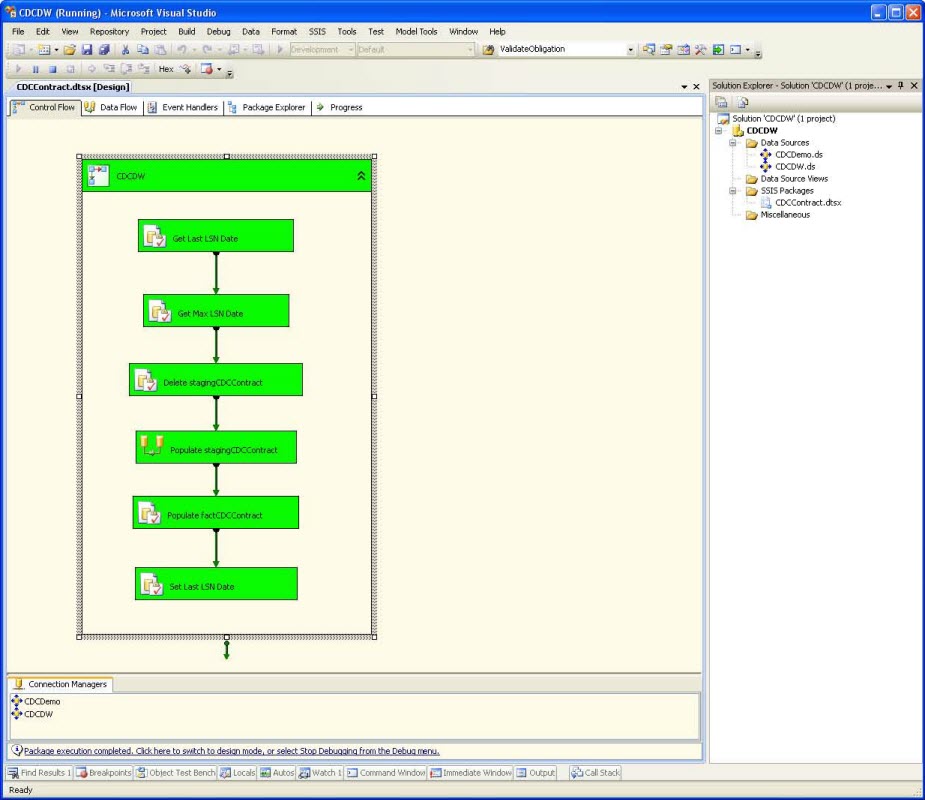Image resolution: width=925 pixels, height=800 pixels.
Task: Select CDCContract.dtsx in Solution Explorer
Action: (801, 203)
